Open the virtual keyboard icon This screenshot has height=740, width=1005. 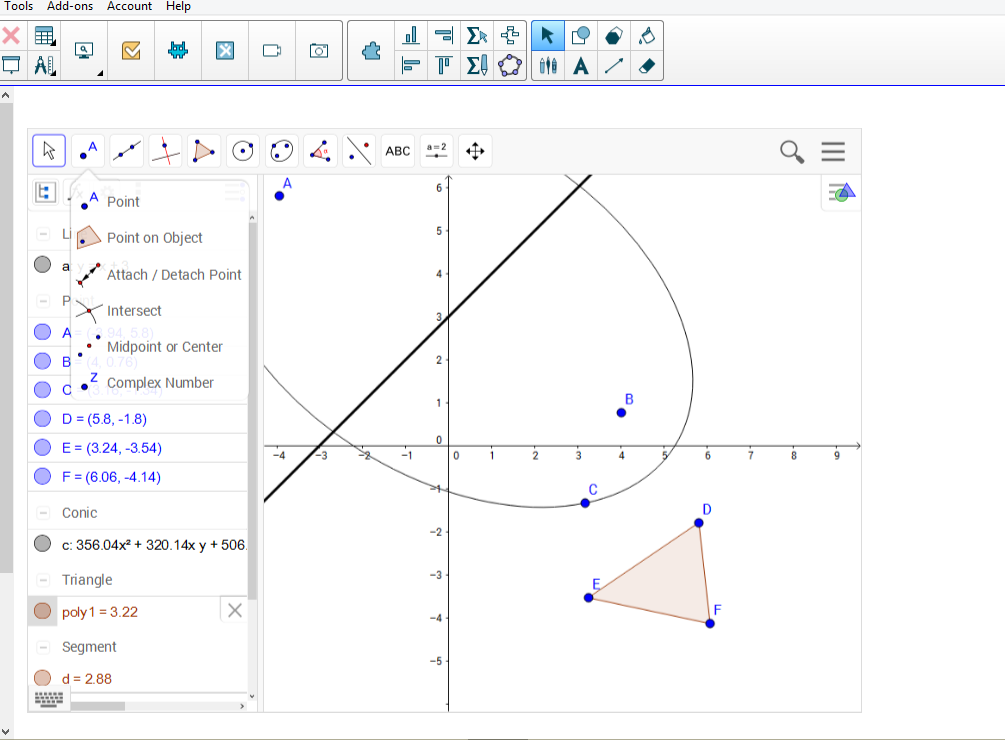pyautogui.click(x=49, y=699)
